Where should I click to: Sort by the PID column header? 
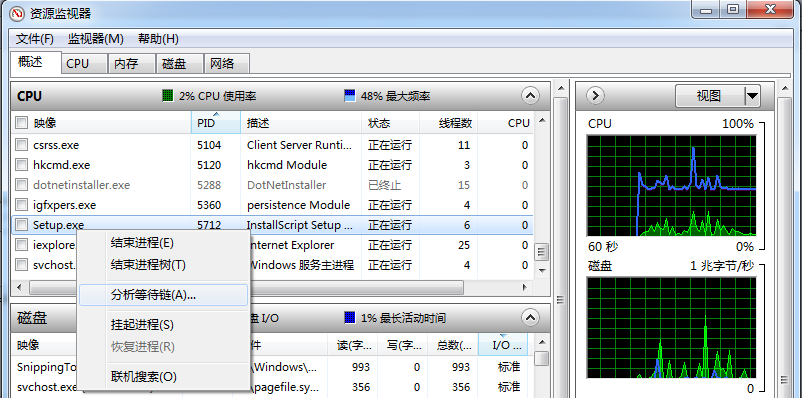click(216, 123)
